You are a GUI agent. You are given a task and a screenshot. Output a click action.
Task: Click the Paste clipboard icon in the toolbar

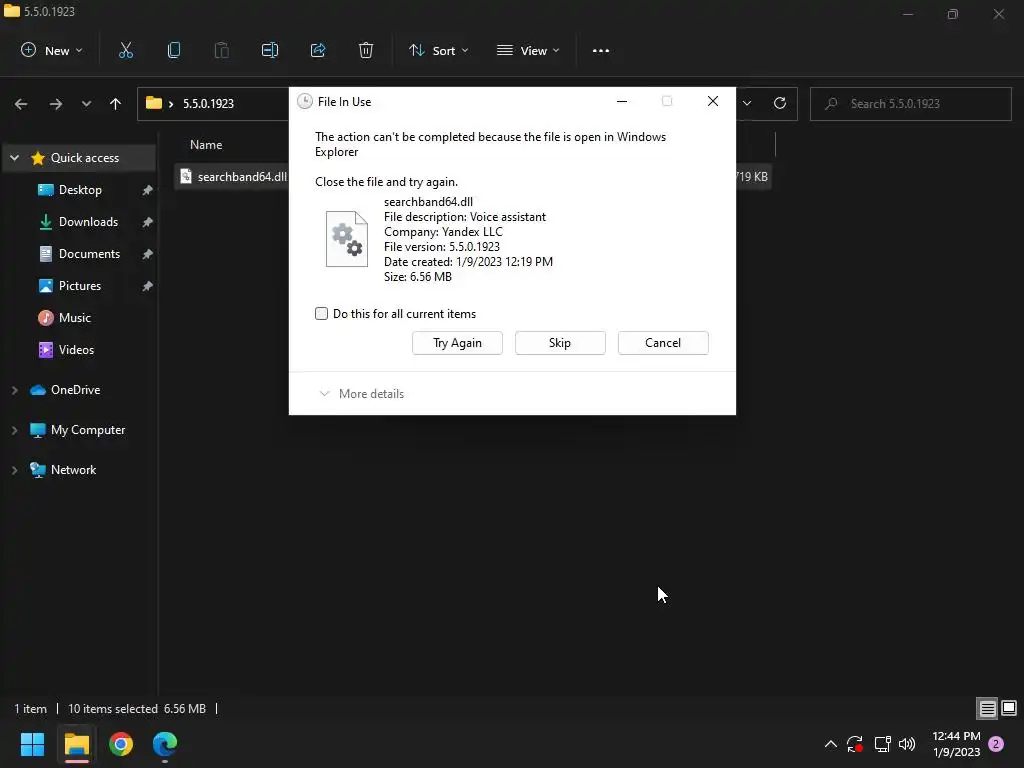pos(222,50)
